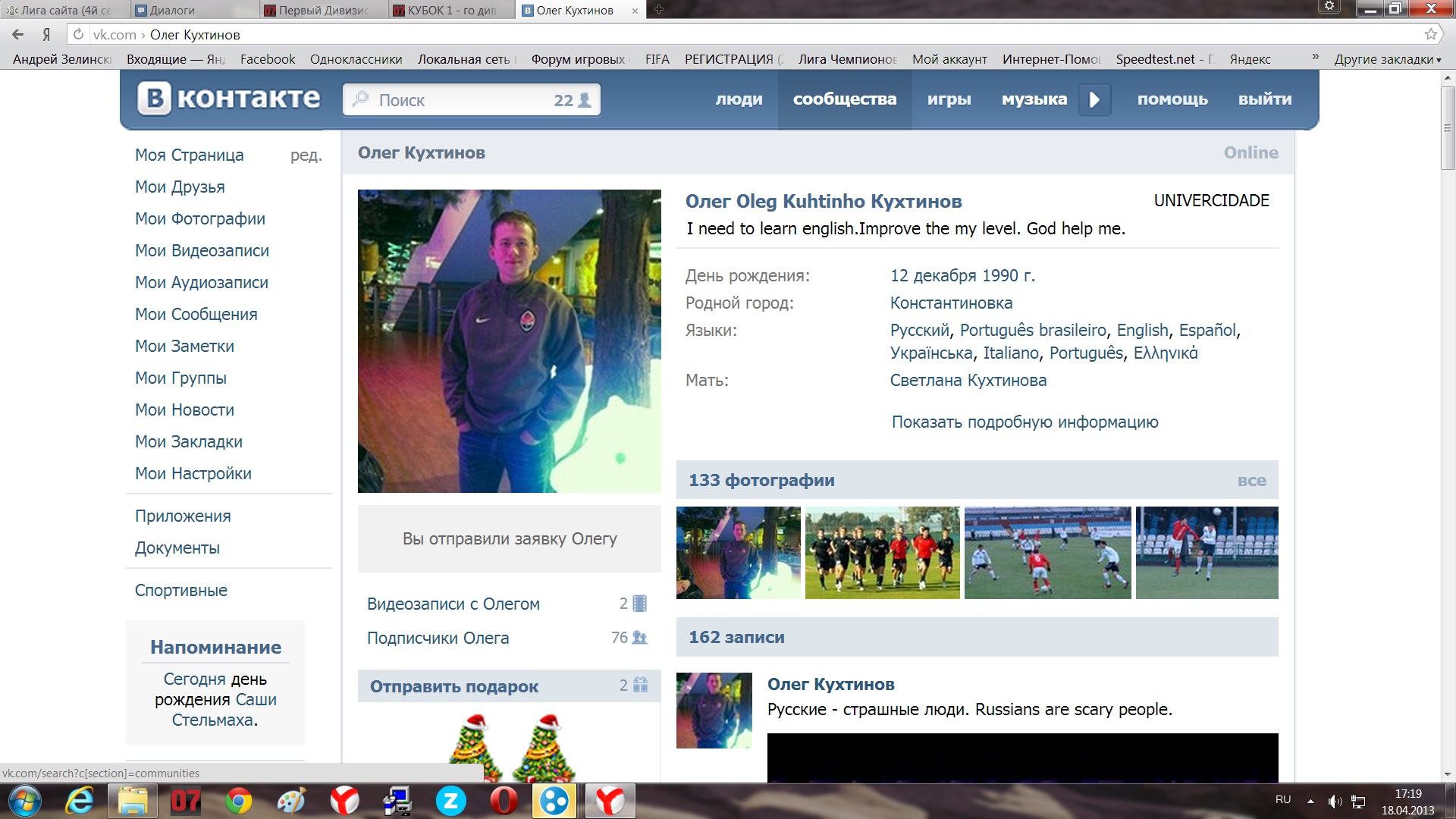Click Показать подробную информацию link
Viewport: 1456px width, 819px height.
tap(1025, 422)
